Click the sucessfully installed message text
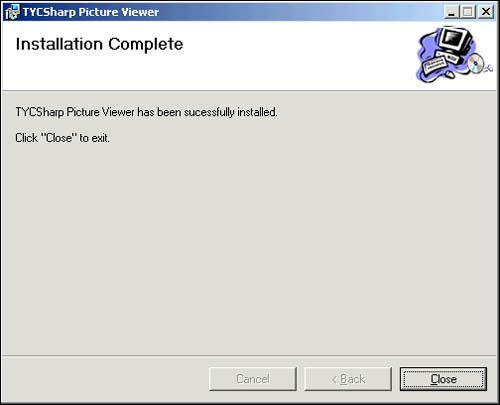The width and height of the screenshot is (500, 405). pos(146,112)
